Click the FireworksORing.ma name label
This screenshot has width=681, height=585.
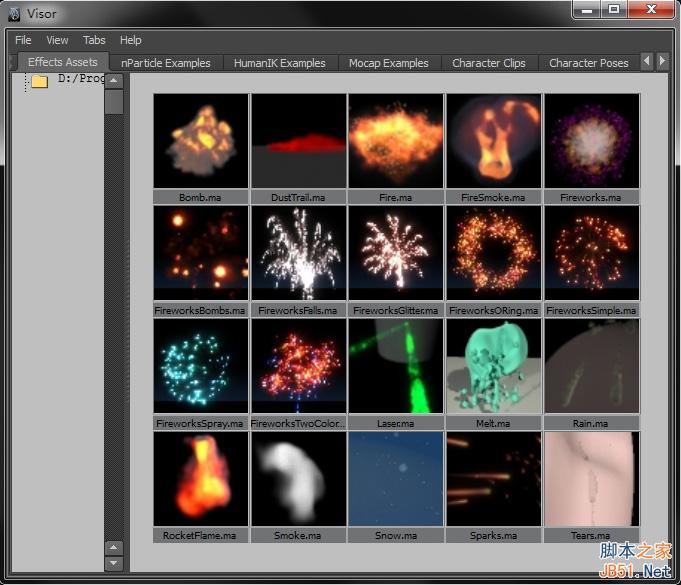click(x=494, y=311)
